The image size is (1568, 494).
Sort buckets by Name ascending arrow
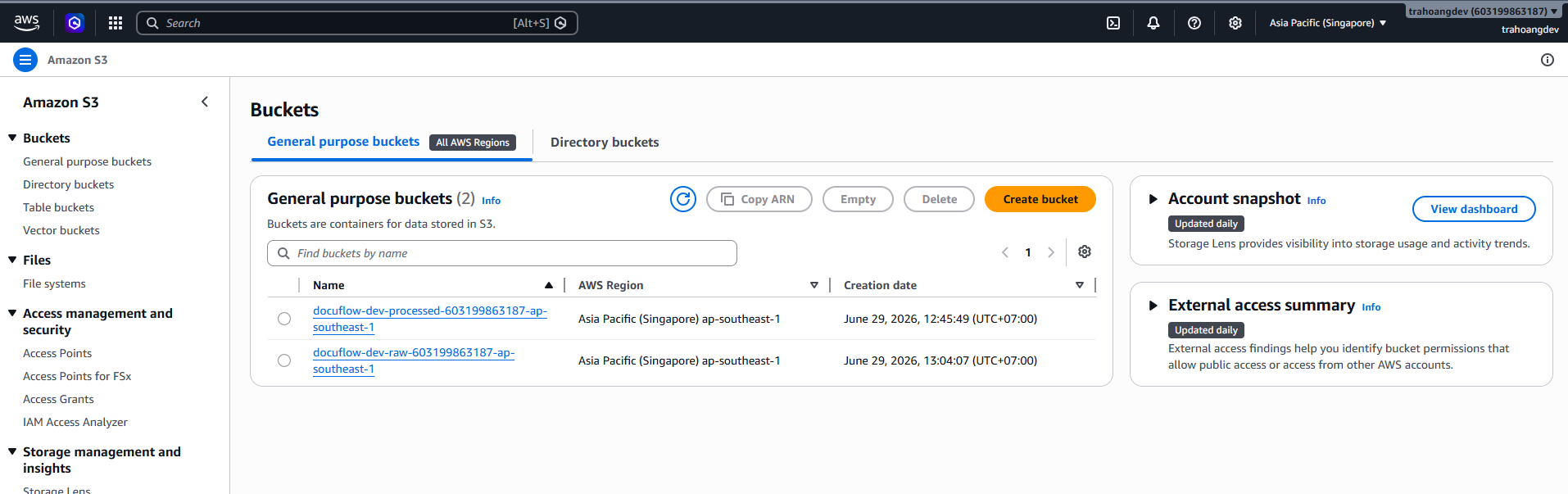[549, 285]
